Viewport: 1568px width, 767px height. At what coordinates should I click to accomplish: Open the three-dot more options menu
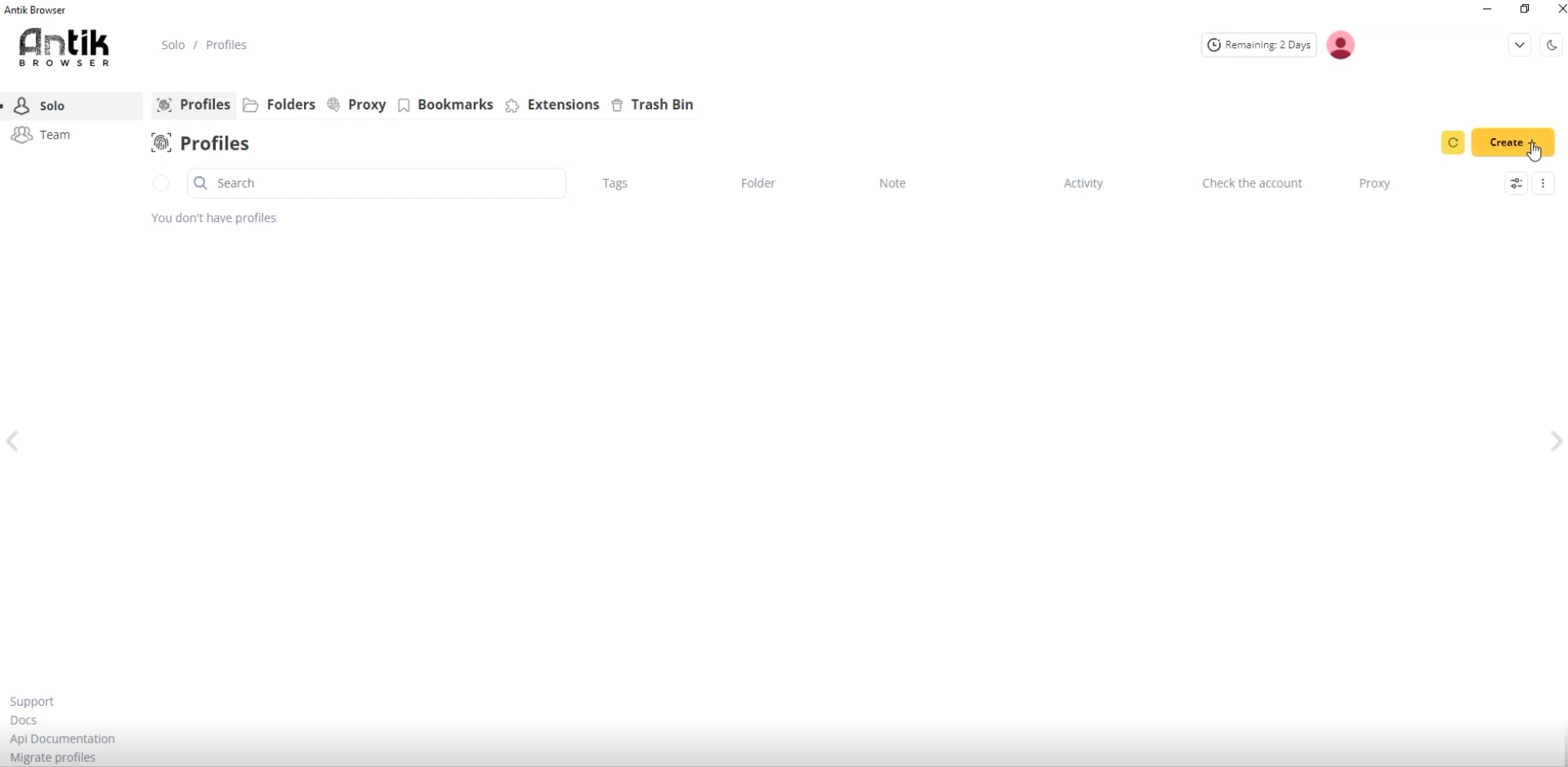1543,184
